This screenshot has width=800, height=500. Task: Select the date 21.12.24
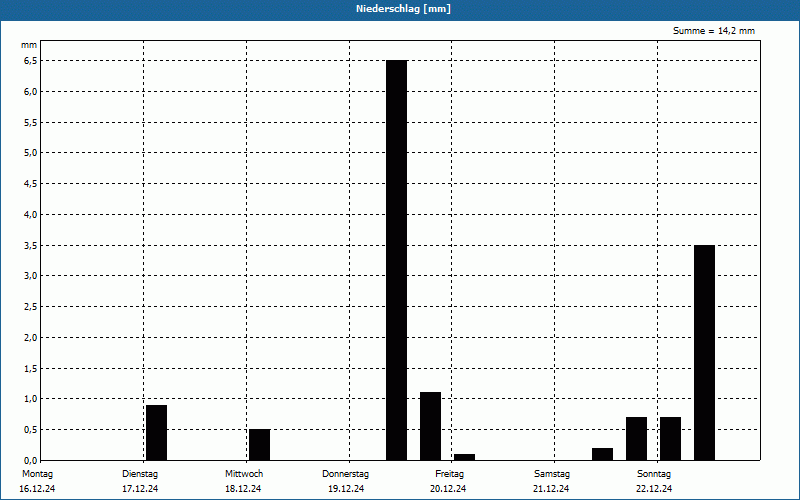tap(551, 489)
